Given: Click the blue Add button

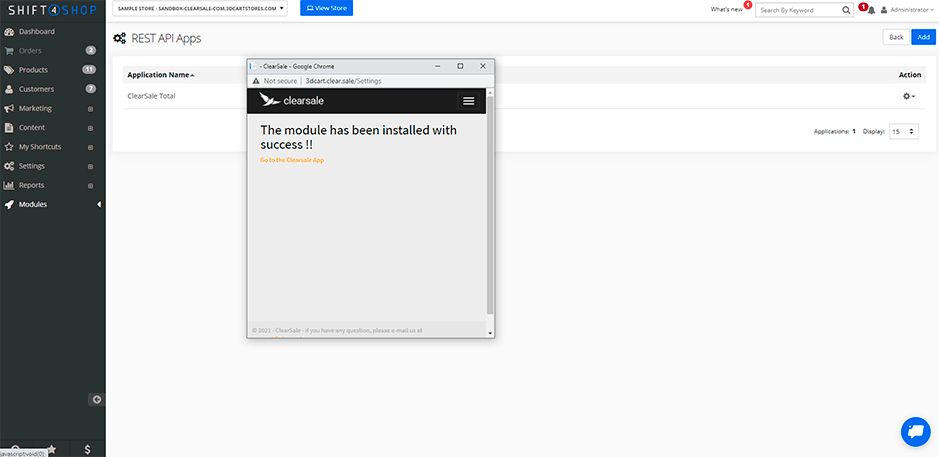Looking at the screenshot, I should [924, 37].
